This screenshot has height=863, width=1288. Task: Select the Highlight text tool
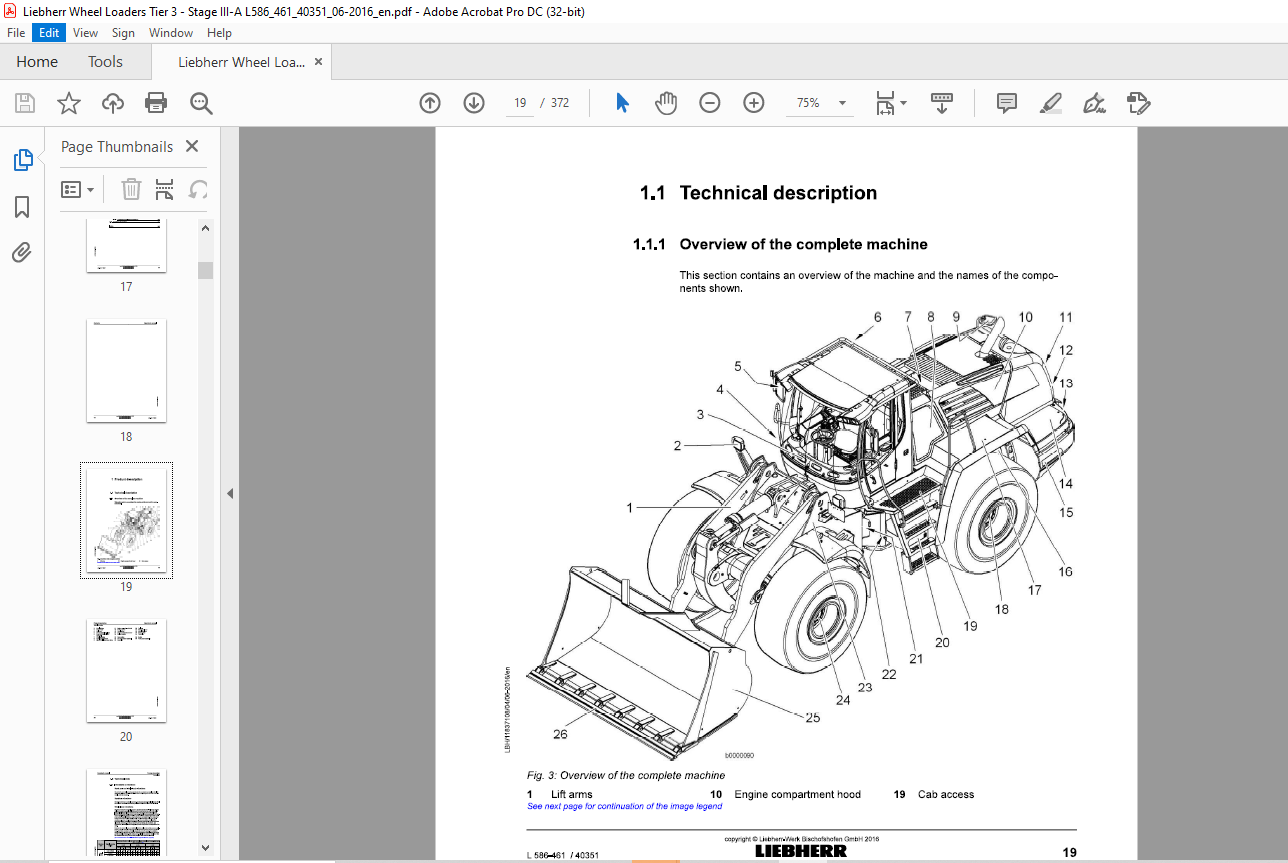[1050, 103]
